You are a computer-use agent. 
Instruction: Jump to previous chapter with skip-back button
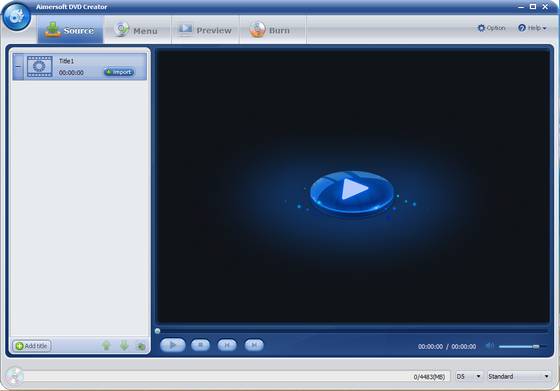(227, 345)
